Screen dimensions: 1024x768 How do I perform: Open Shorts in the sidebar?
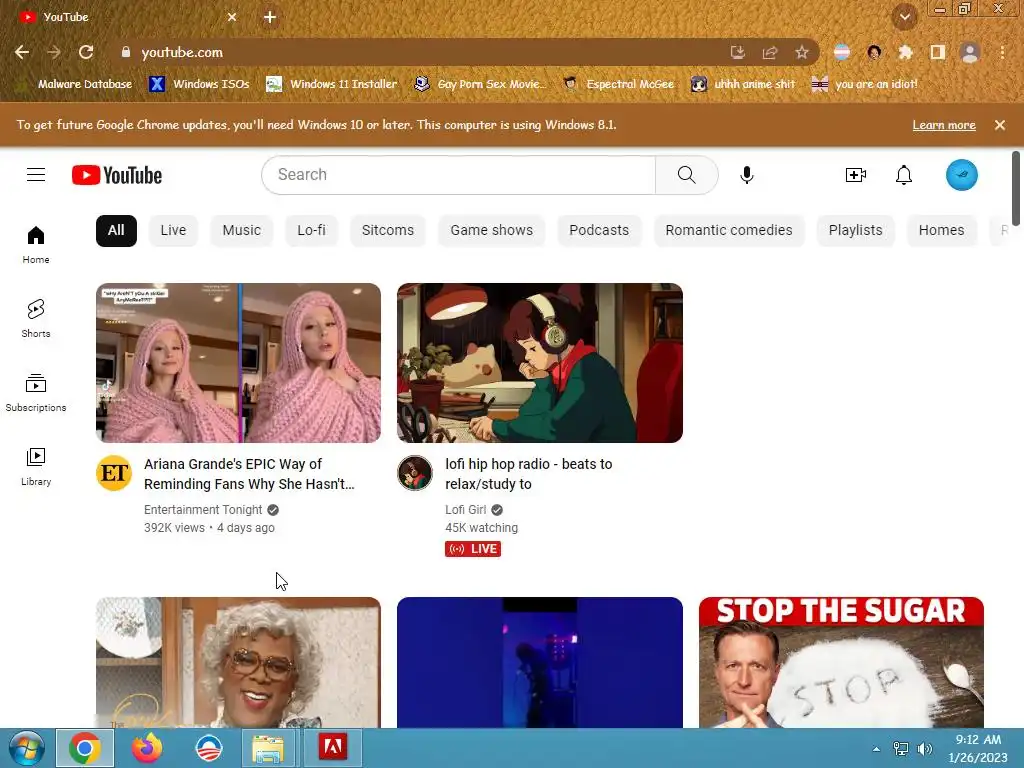tap(36, 319)
